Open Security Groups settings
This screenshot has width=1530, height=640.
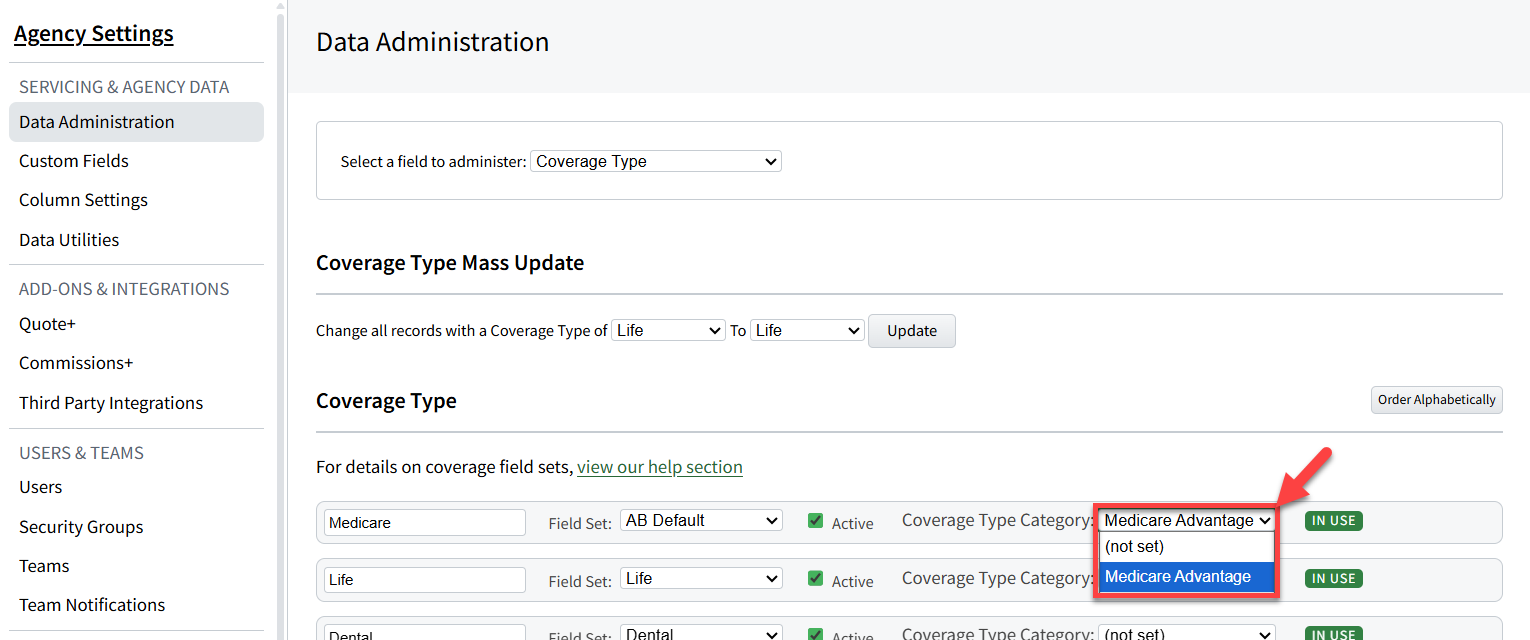81,527
